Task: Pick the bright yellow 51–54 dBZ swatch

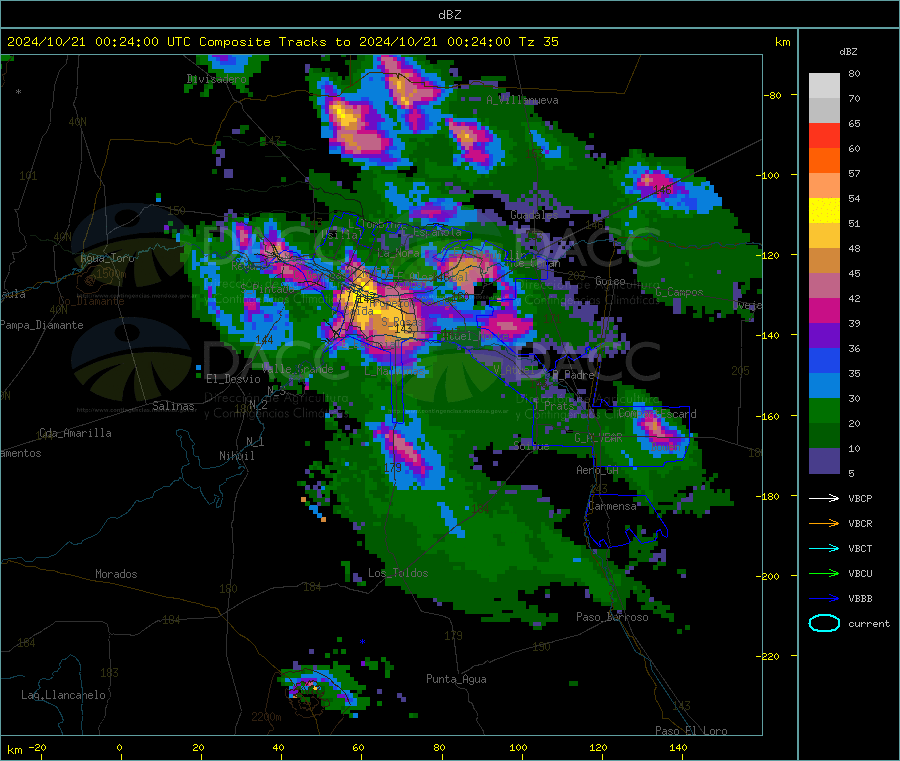Action: (x=824, y=211)
